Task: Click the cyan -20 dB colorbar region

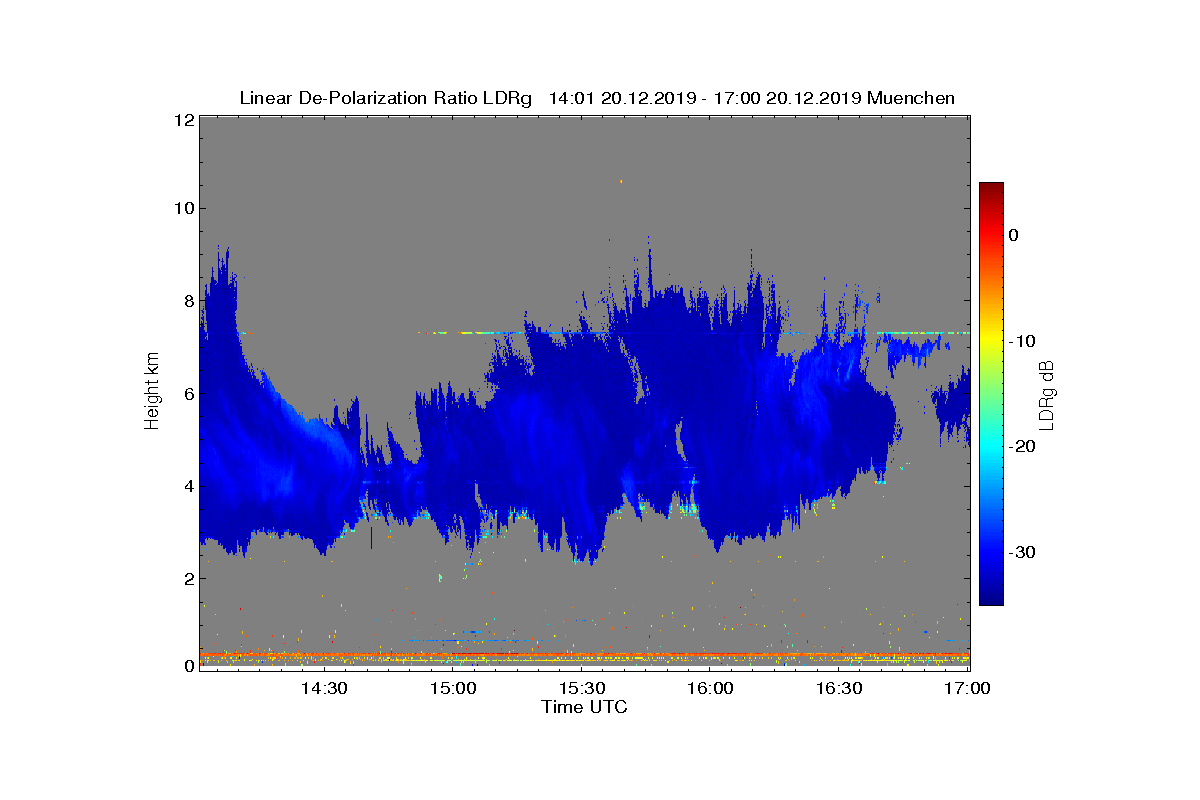Action: coord(991,447)
